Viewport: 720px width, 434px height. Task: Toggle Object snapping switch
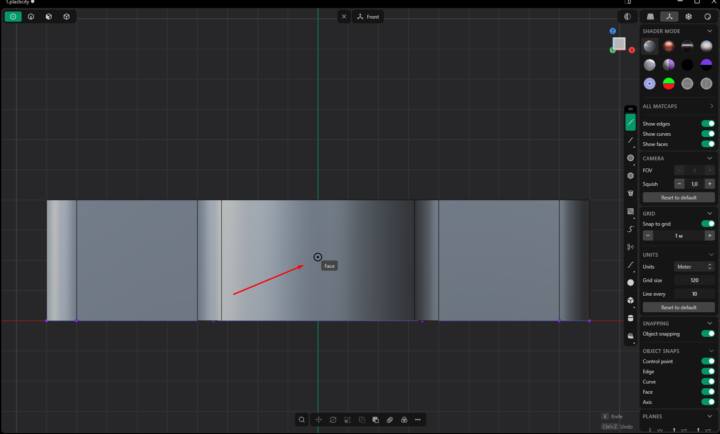(708, 334)
